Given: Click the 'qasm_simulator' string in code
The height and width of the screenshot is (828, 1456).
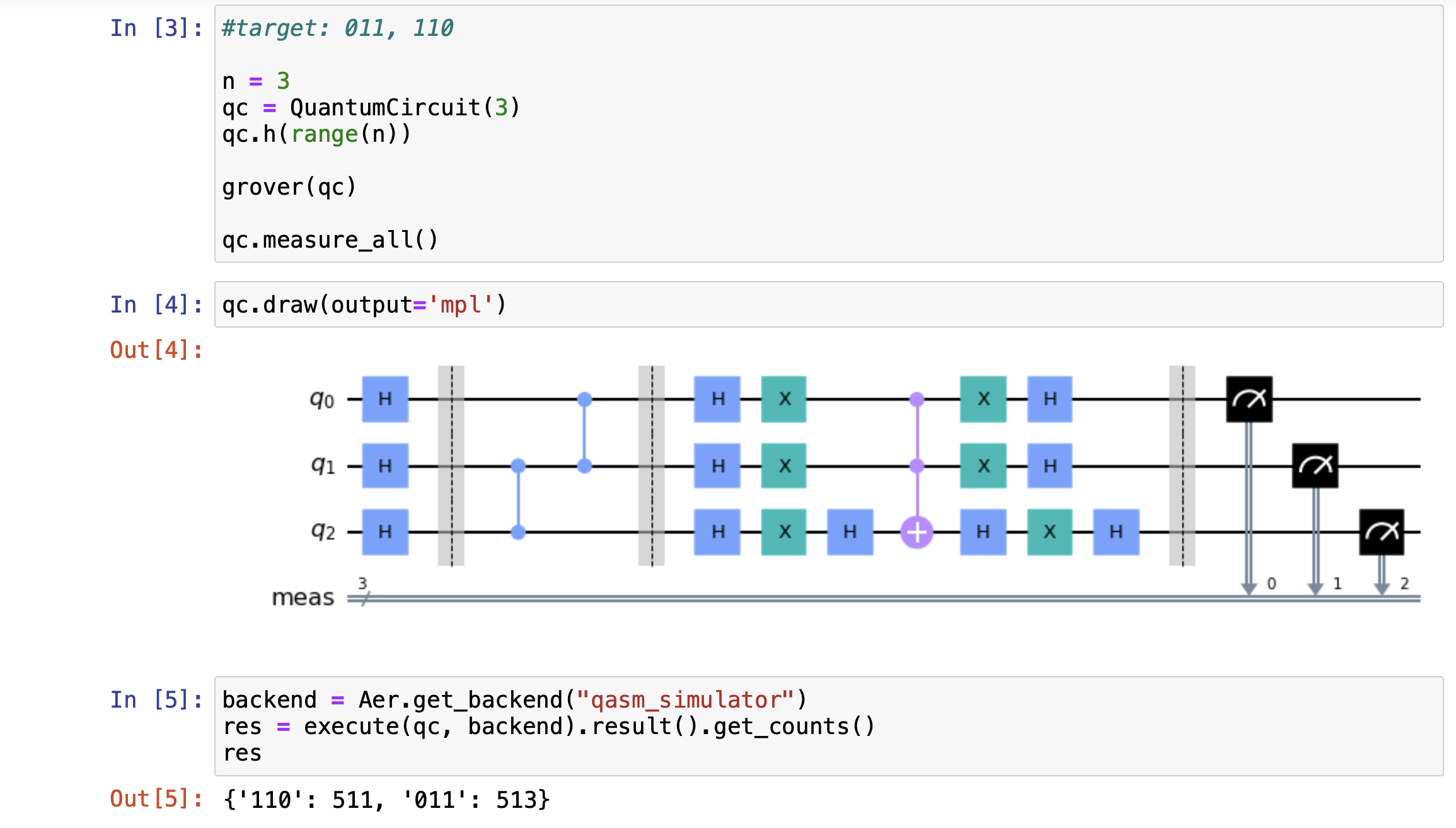Looking at the screenshot, I should pyautogui.click(x=685, y=700).
